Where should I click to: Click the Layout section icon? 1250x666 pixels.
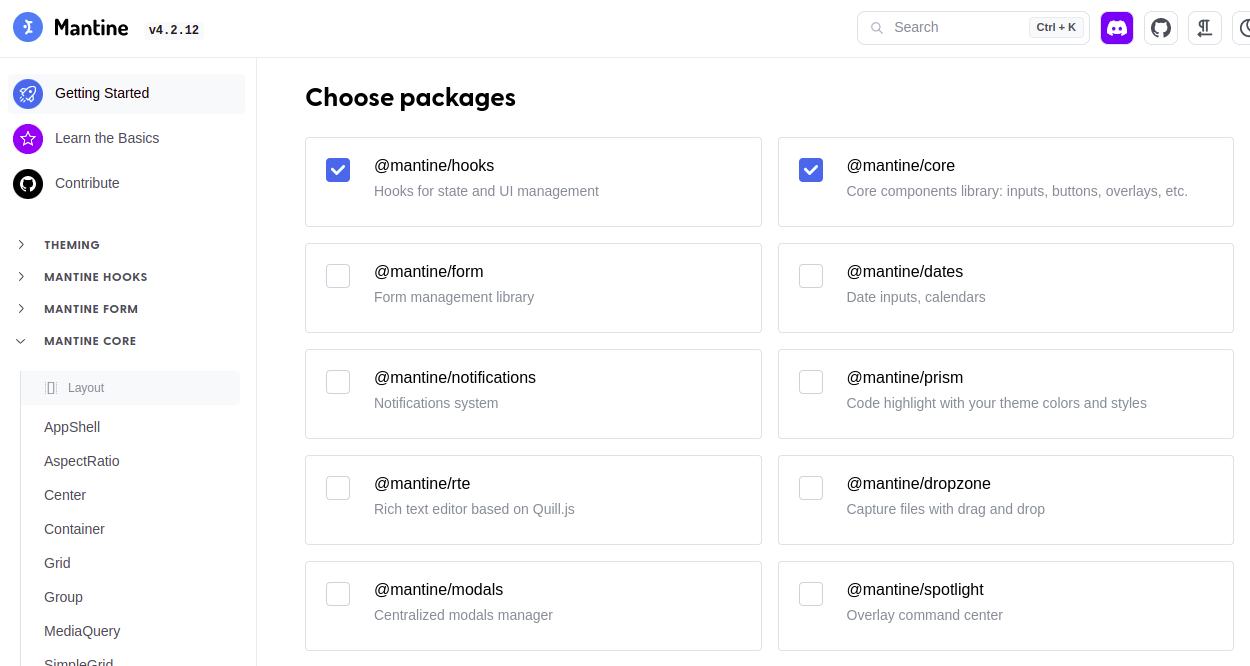[51, 388]
